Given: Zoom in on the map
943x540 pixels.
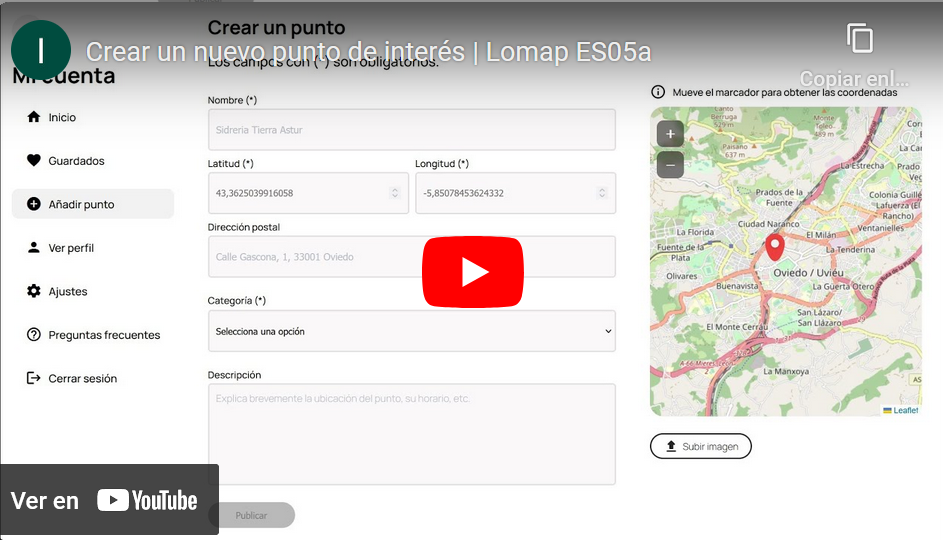Looking at the screenshot, I should (670, 134).
